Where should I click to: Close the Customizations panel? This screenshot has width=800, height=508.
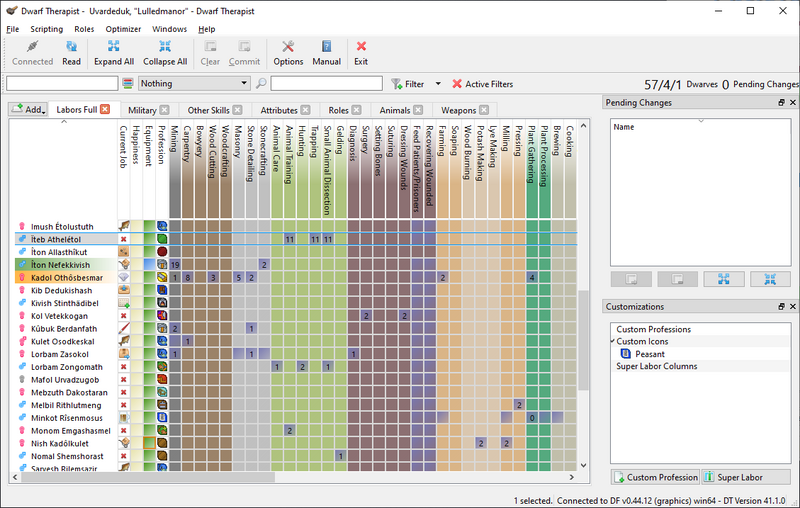(x=793, y=307)
